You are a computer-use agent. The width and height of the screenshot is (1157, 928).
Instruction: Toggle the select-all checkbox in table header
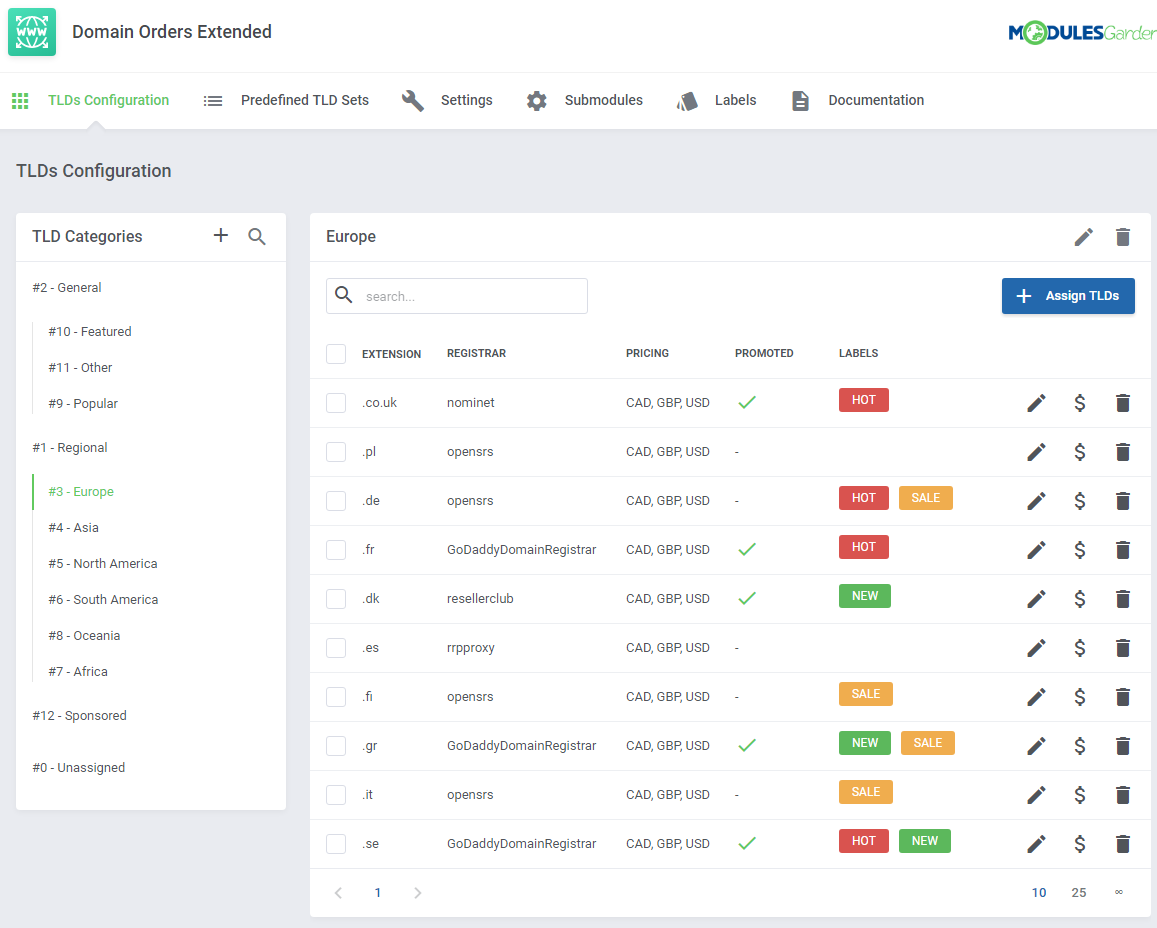click(x=336, y=353)
